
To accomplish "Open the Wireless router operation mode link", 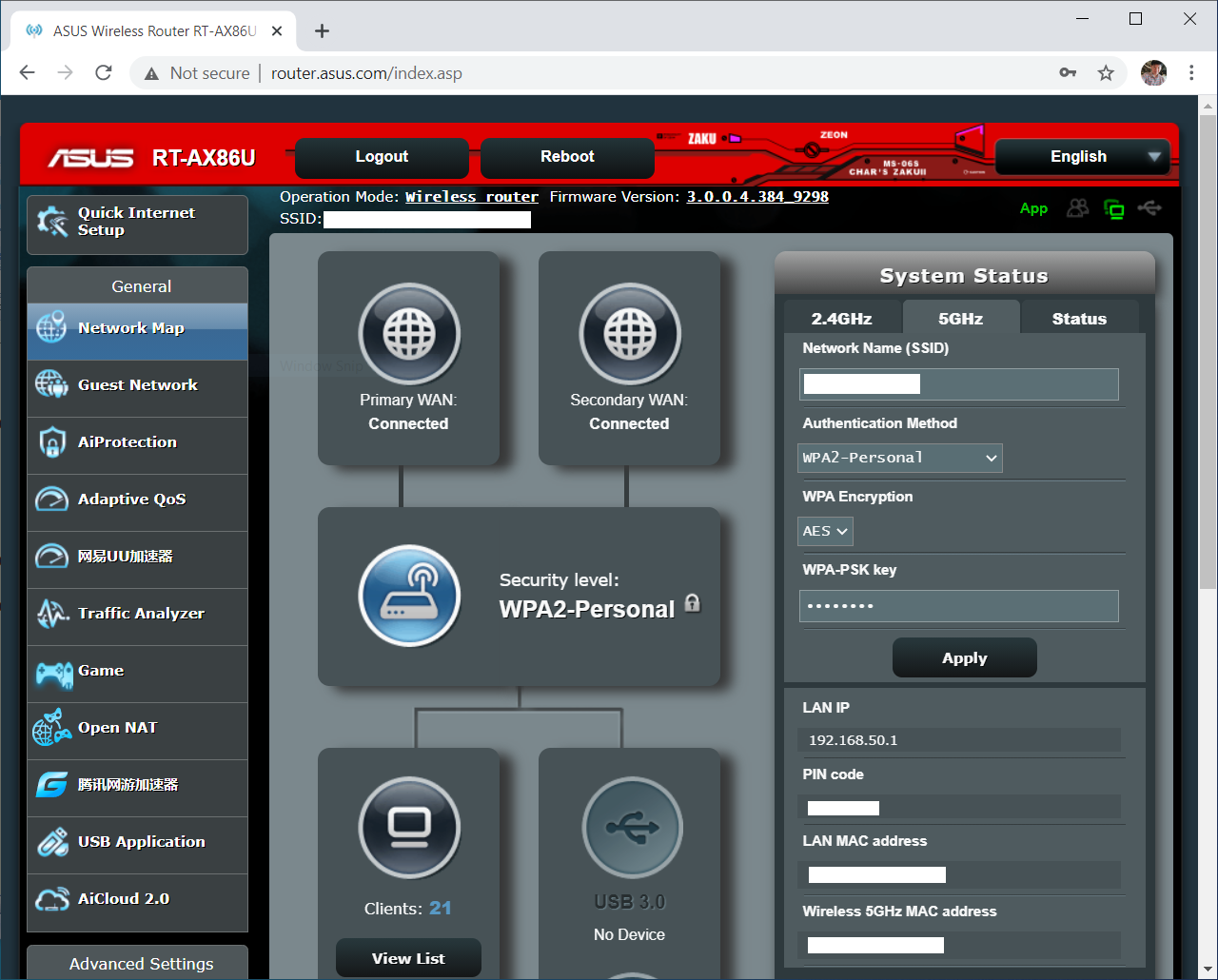I will pyautogui.click(x=472, y=197).
